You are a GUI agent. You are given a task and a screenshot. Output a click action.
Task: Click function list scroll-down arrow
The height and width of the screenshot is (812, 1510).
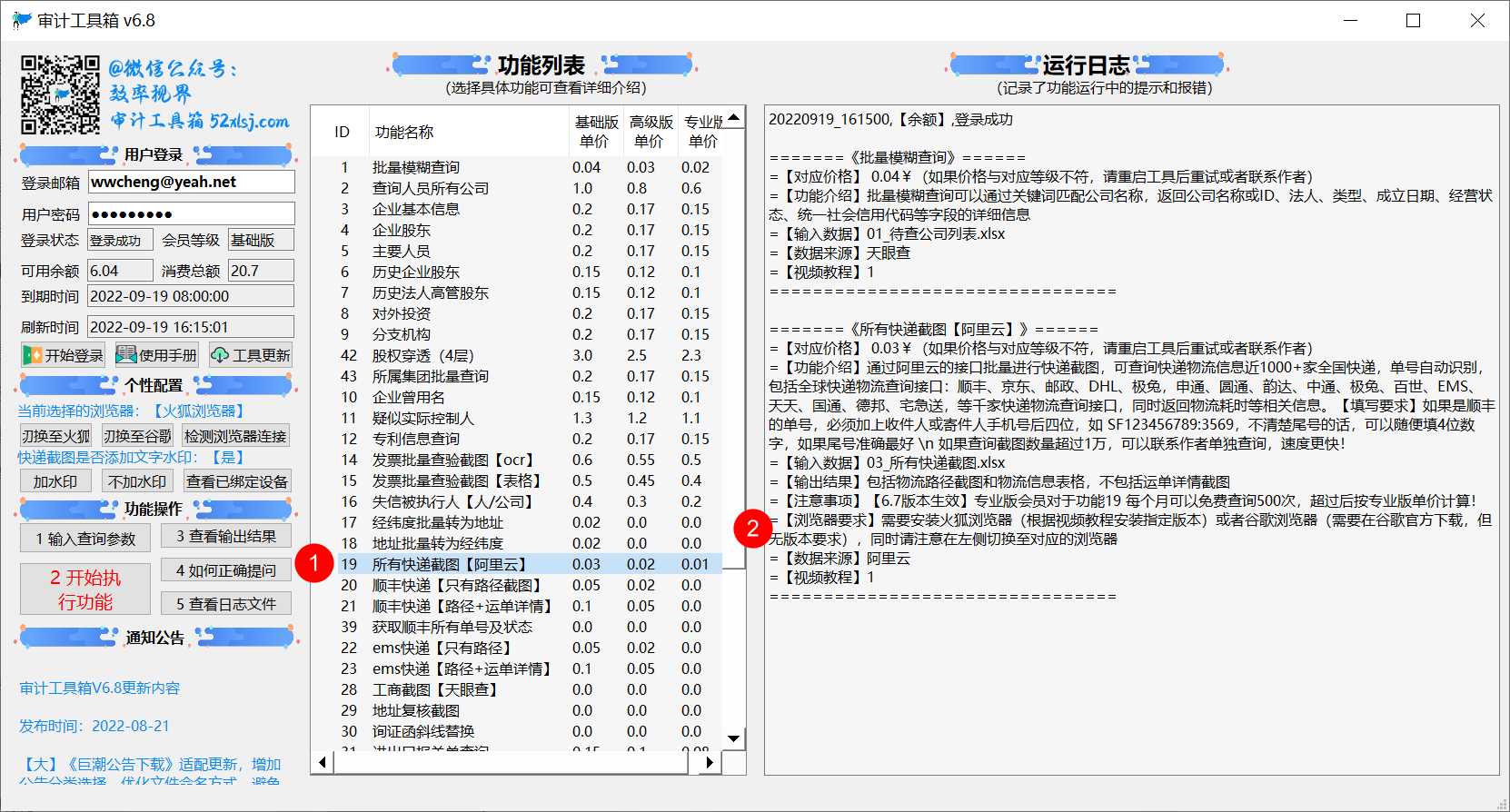coord(734,738)
